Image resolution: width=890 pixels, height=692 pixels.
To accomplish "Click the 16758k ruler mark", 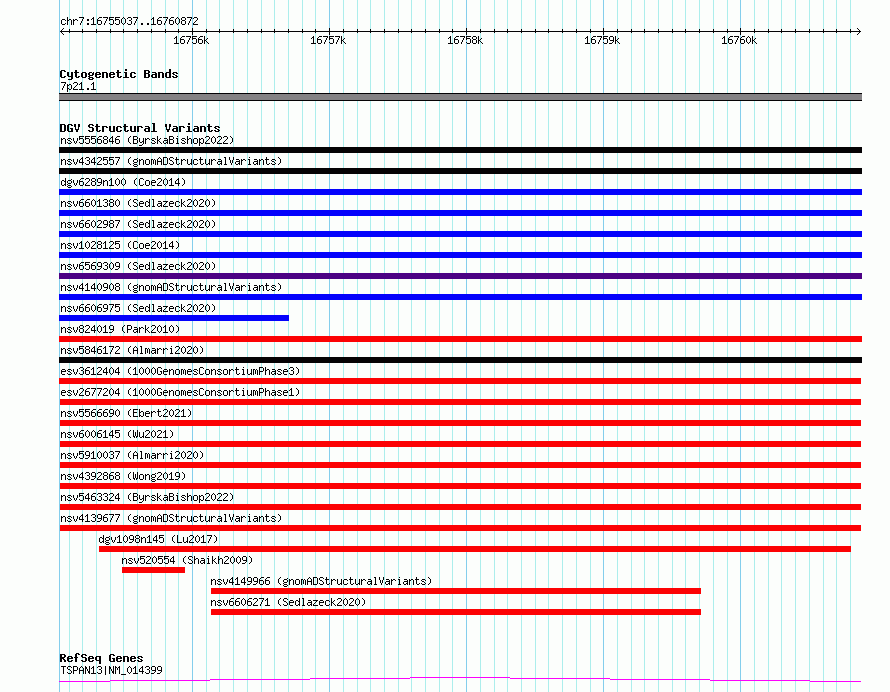I will pyautogui.click(x=465, y=40).
